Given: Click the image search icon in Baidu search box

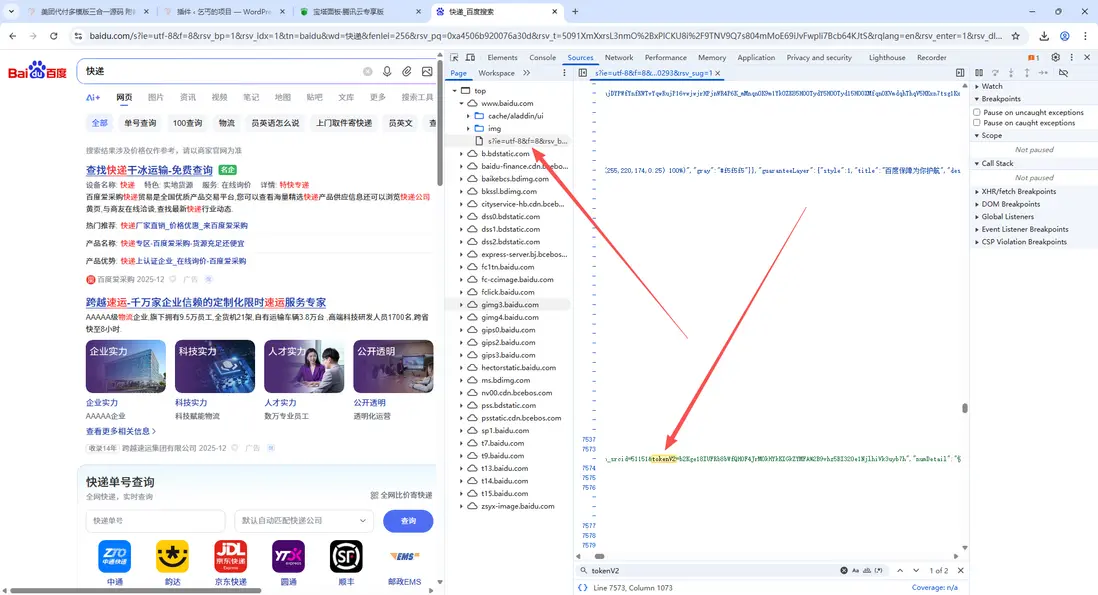Looking at the screenshot, I should click(x=426, y=71).
